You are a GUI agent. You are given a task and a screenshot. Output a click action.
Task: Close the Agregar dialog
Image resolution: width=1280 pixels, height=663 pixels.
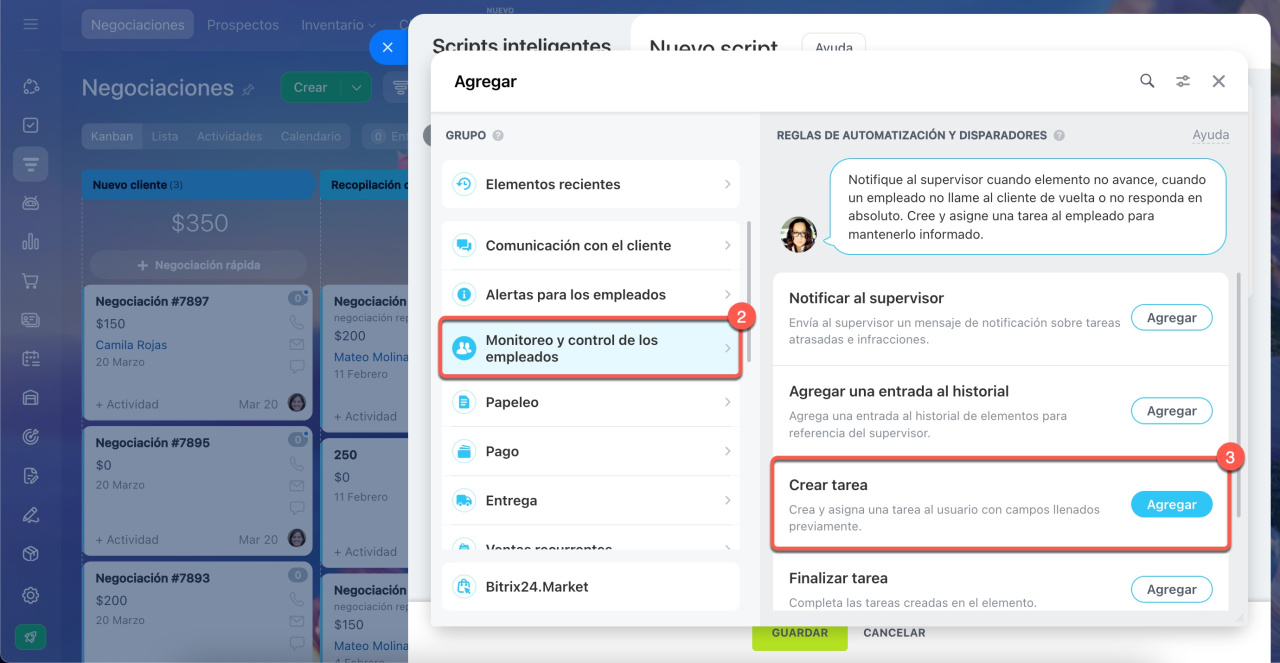(x=1218, y=81)
